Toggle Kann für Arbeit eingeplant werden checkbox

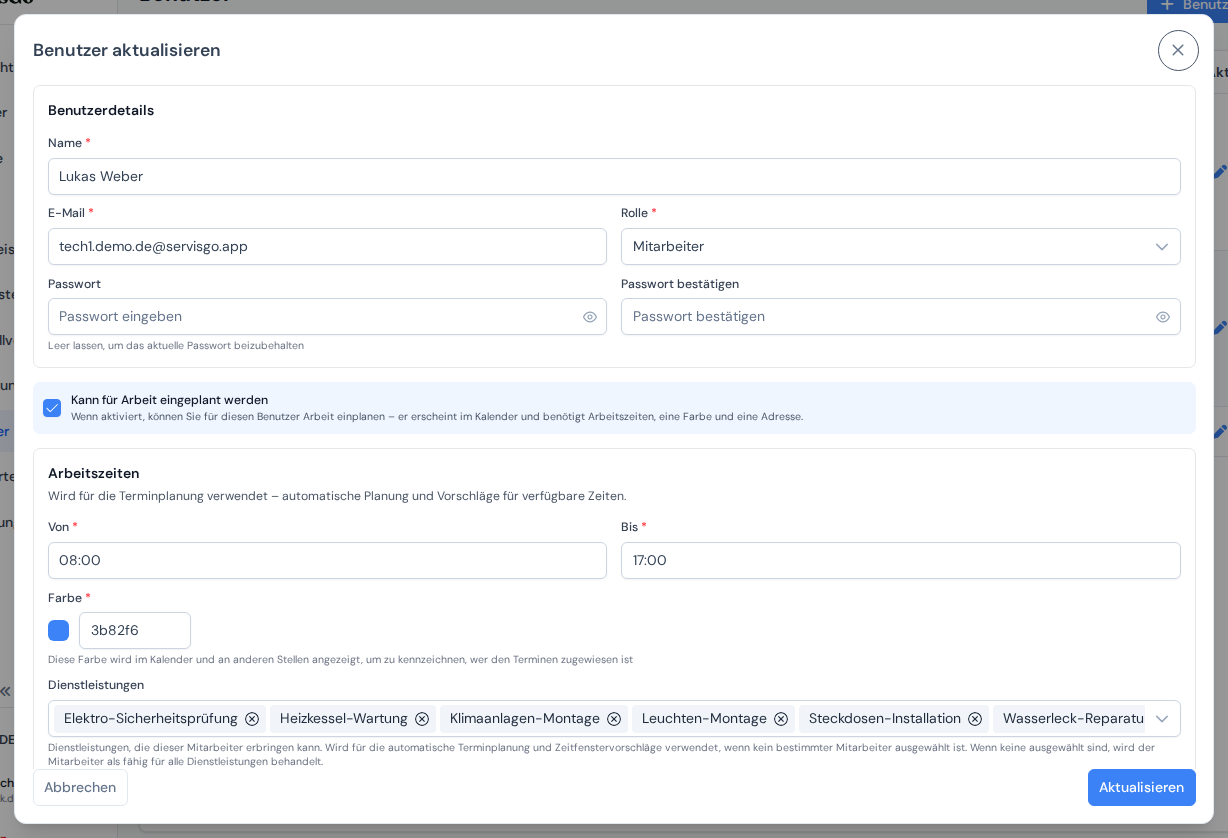point(52,408)
